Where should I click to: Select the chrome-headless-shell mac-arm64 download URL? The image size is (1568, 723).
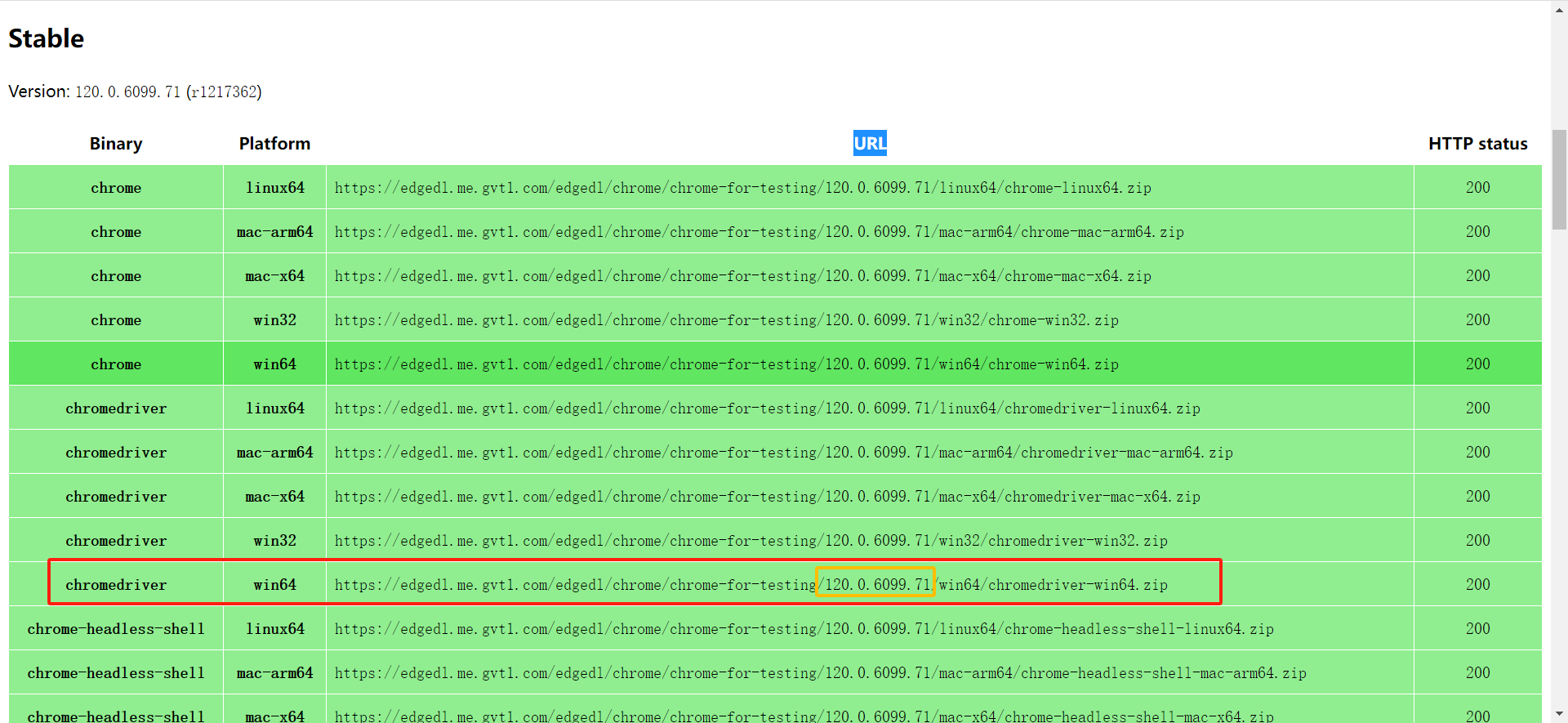coord(820,673)
